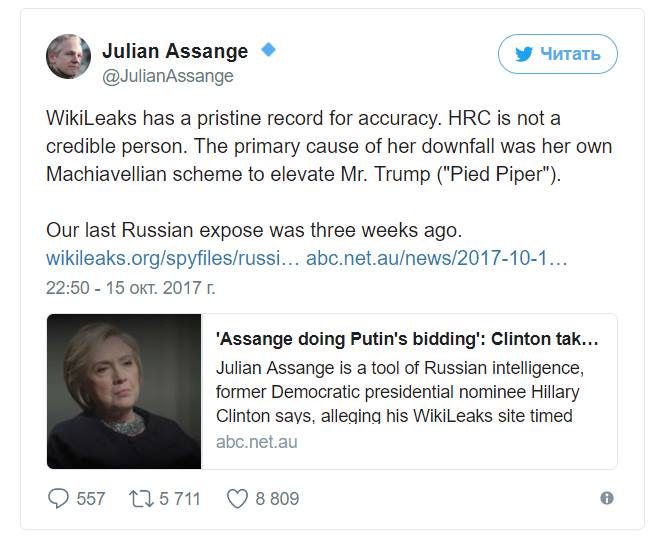
Task: Click the 8 809 likes count
Action: 277,498
